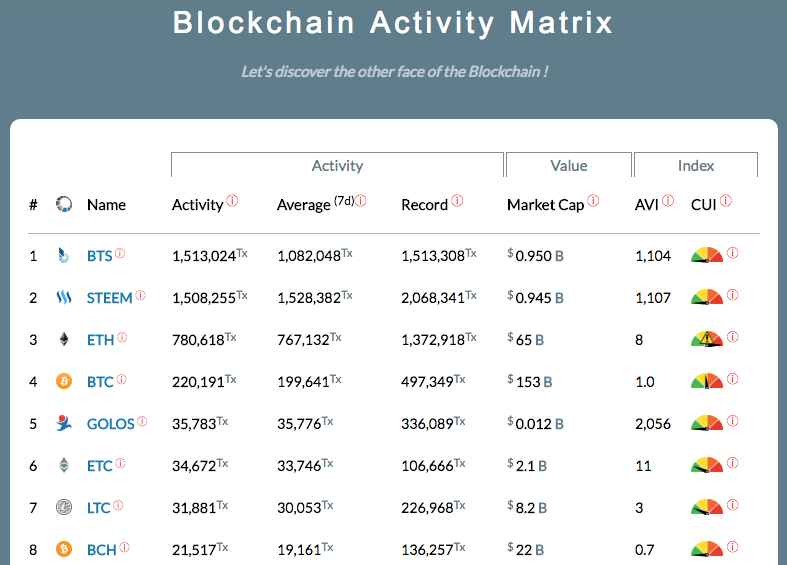This screenshot has height=565, width=787.
Task: Select the Value group header tab
Action: (569, 165)
